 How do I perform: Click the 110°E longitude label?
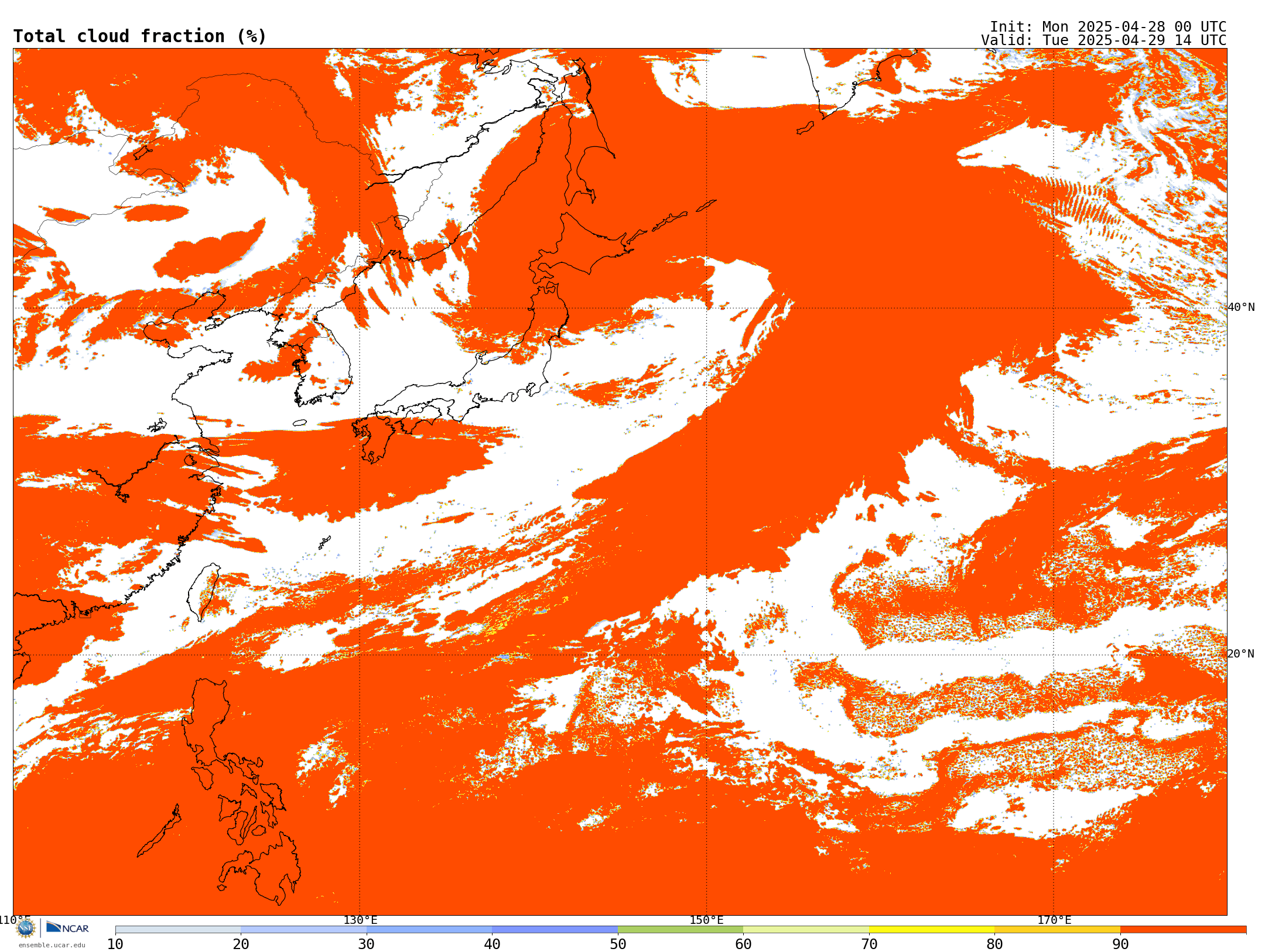(15, 920)
